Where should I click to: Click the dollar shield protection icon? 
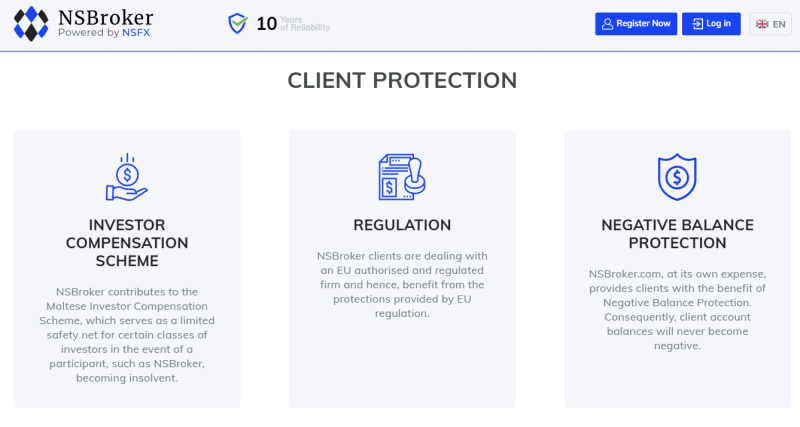coord(677,177)
